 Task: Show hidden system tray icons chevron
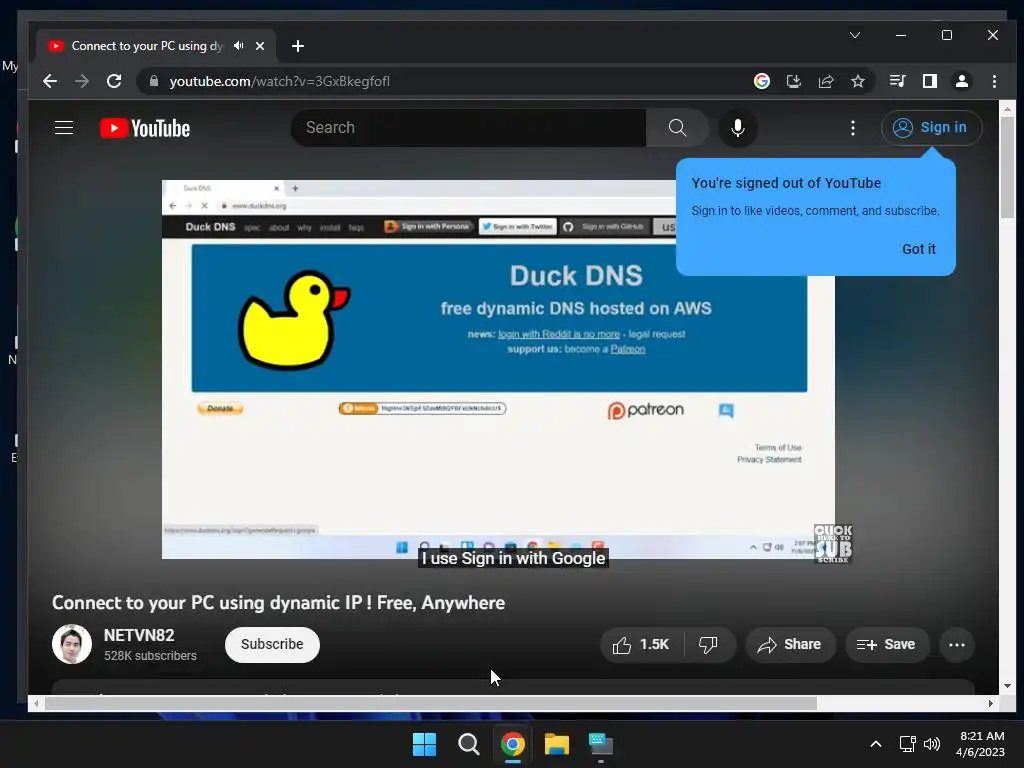tap(876, 744)
